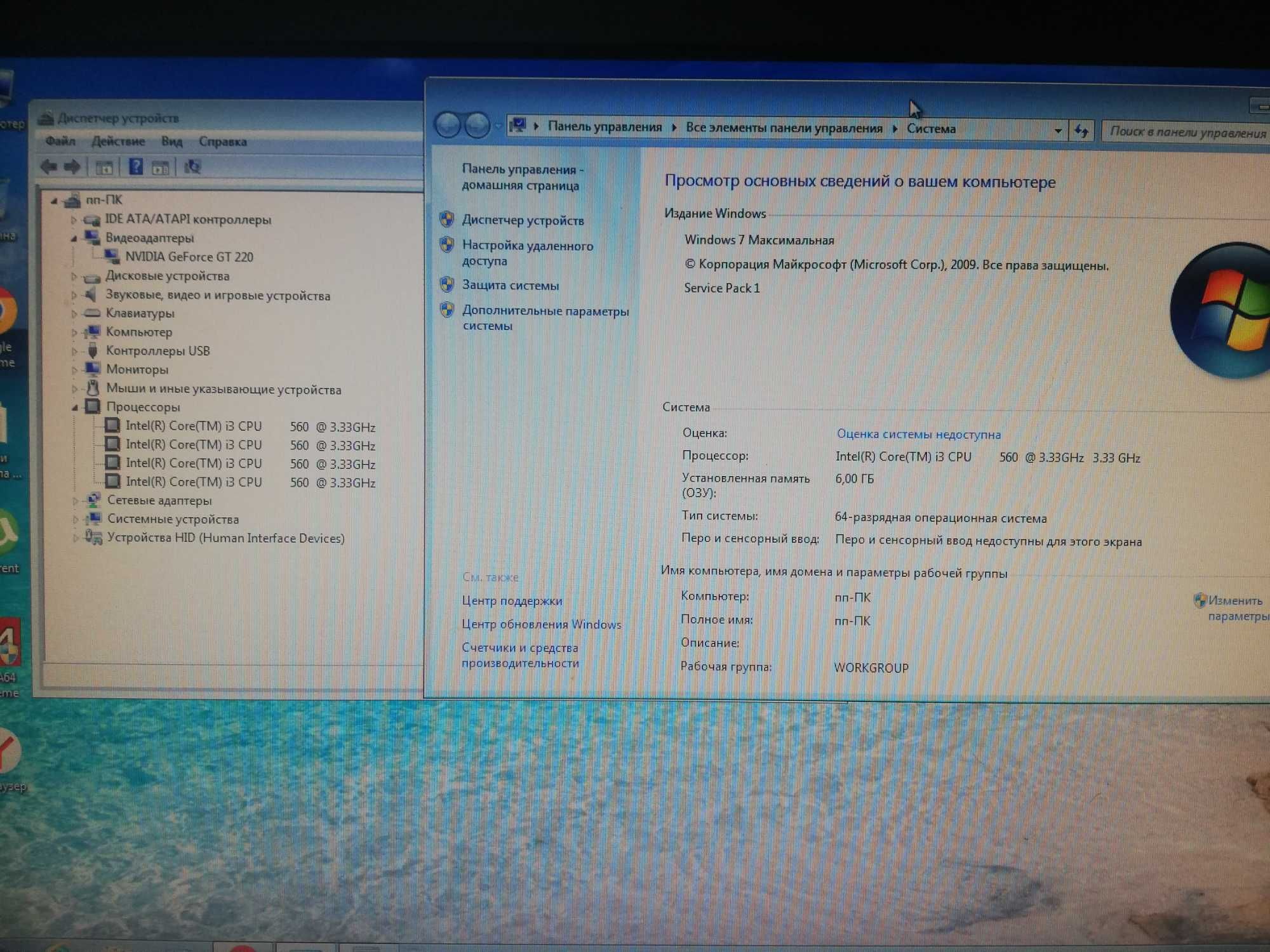Screen dimensions: 1270x952
Task: Expand Сетевые адаптеры
Action: click(x=76, y=501)
